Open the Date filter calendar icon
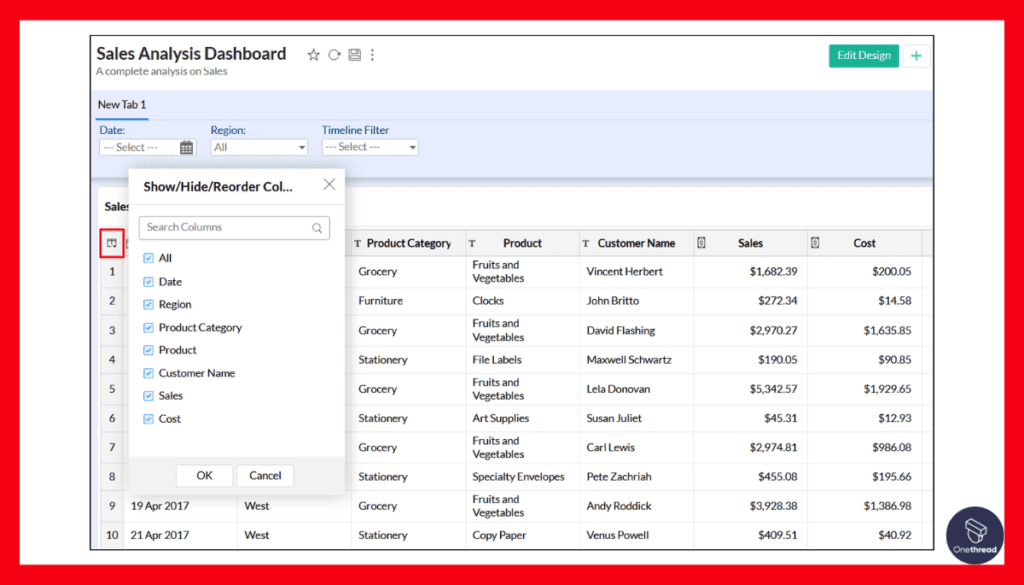Viewport: 1024px width, 585px height. click(186, 148)
